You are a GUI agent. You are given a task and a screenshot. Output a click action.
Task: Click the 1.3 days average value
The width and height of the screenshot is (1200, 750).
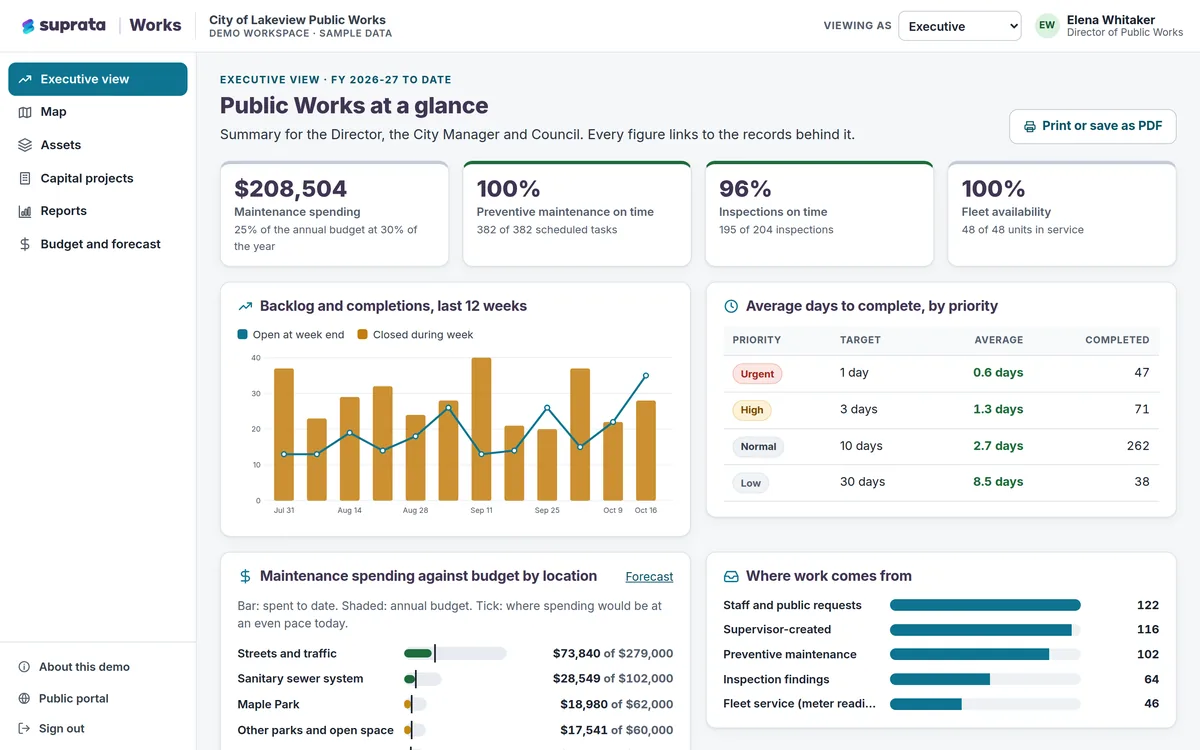(x=998, y=409)
